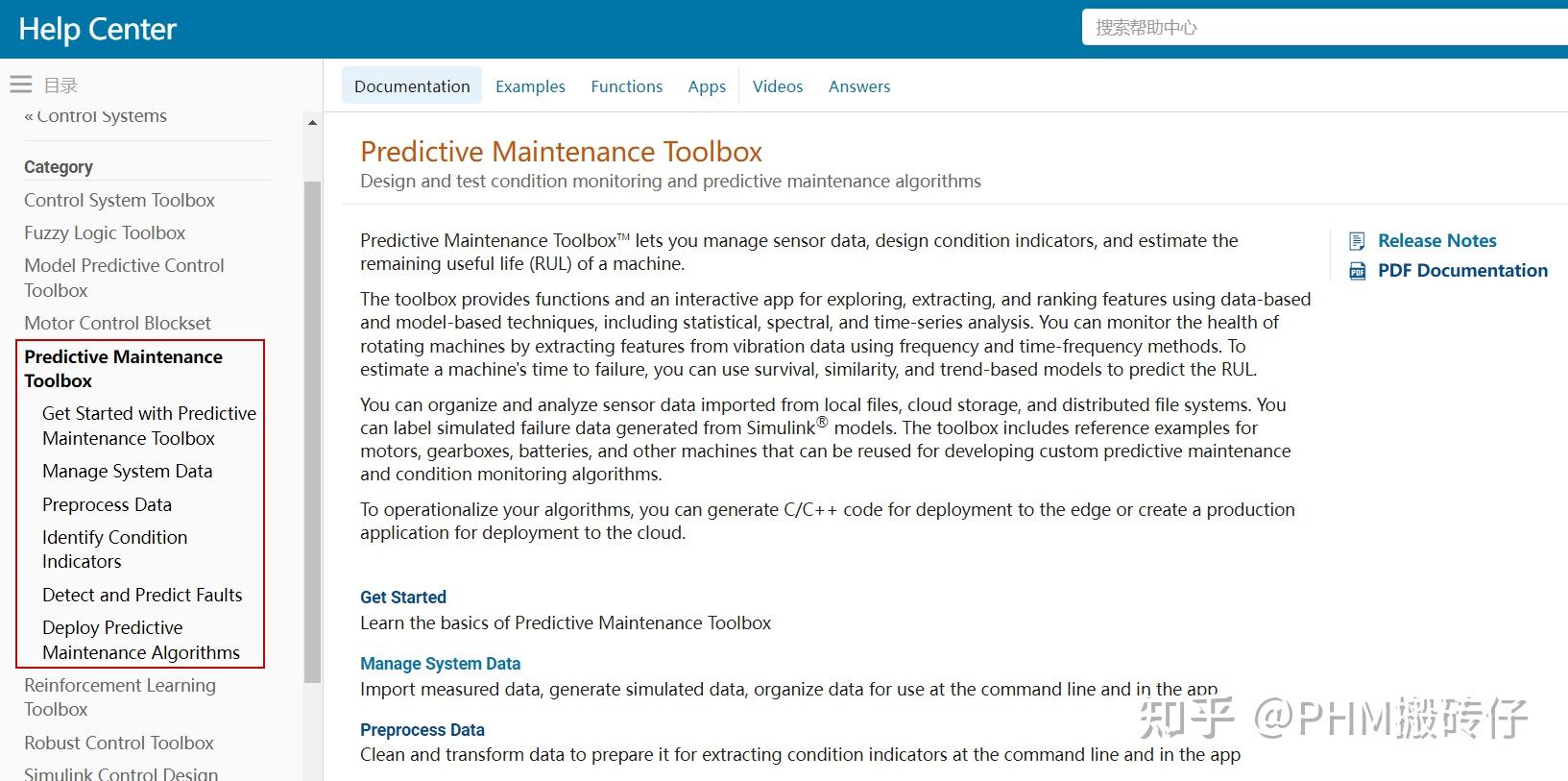
Task: Select the Documentation tab
Action: click(x=412, y=86)
